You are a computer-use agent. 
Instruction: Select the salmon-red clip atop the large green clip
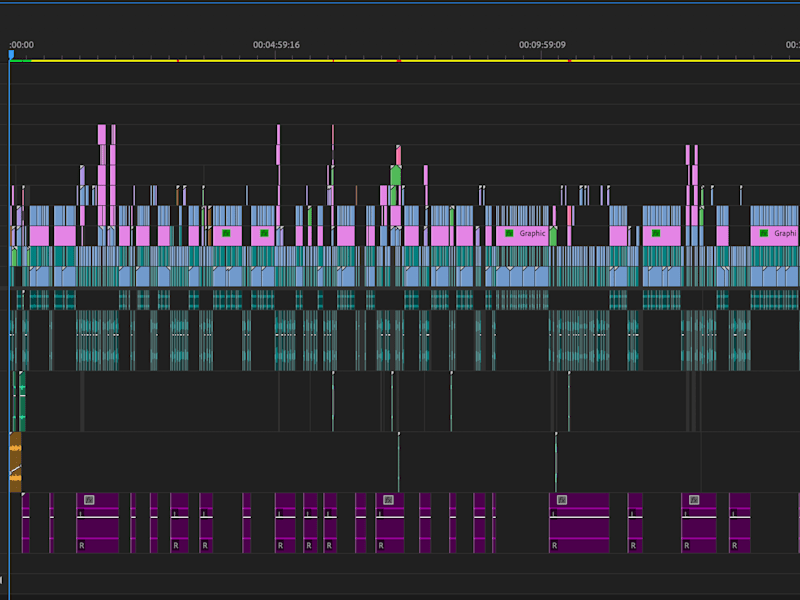point(398,155)
